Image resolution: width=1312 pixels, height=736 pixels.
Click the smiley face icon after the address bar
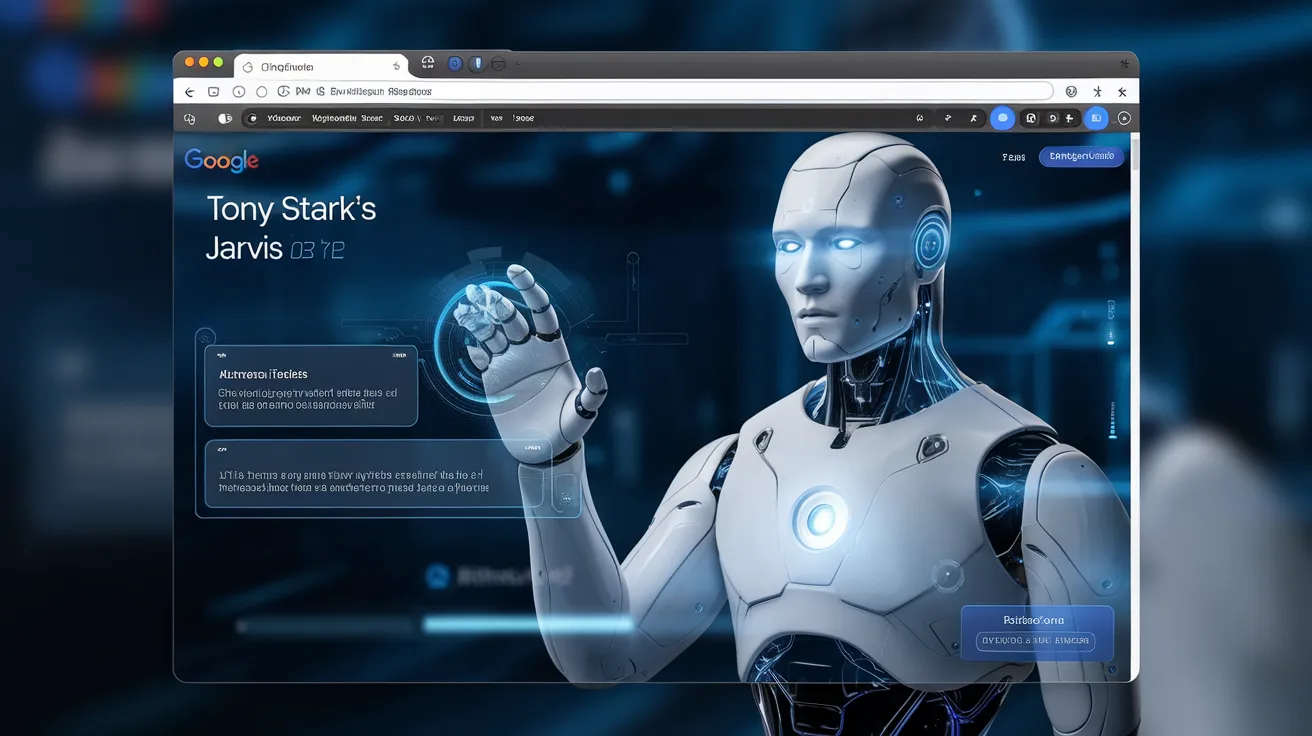(x=1071, y=91)
